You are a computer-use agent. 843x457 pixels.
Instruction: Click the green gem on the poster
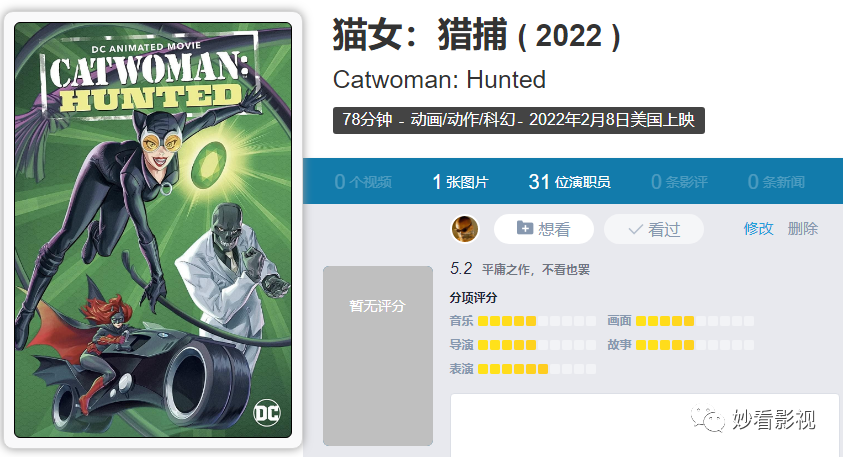[208, 166]
